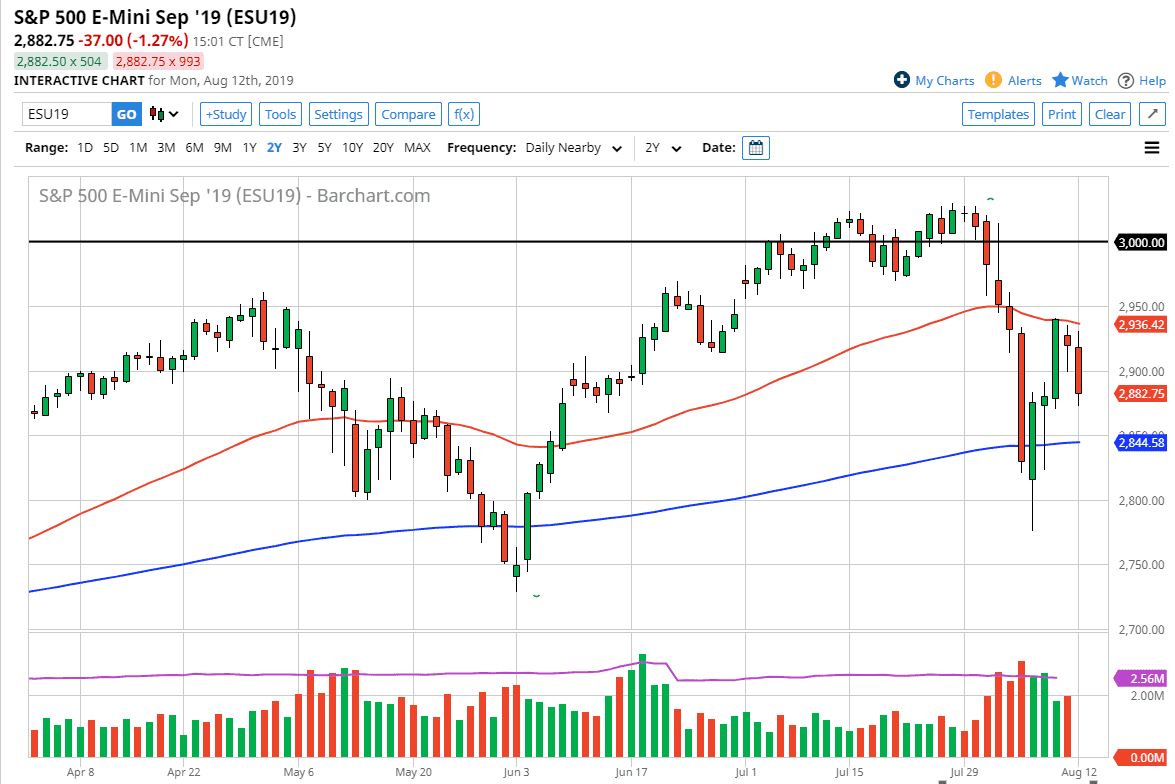The width and height of the screenshot is (1175, 784).
Task: Open the Date calendar picker icon
Action: coord(755,147)
